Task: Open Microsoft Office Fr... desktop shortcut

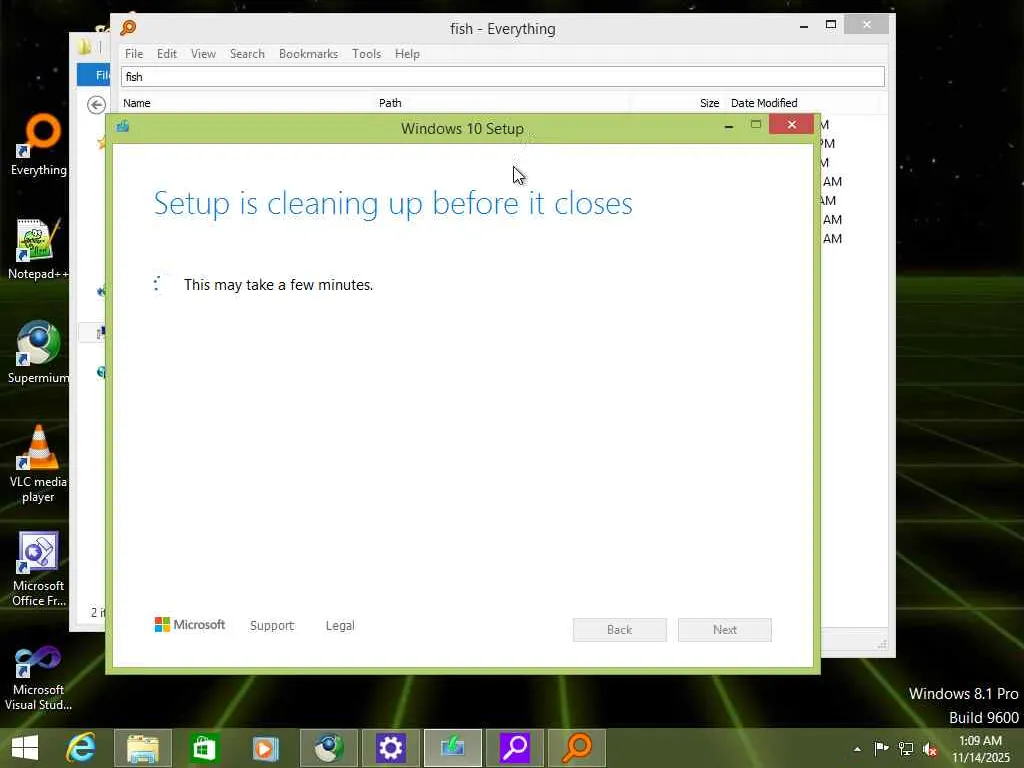Action: click(x=38, y=568)
